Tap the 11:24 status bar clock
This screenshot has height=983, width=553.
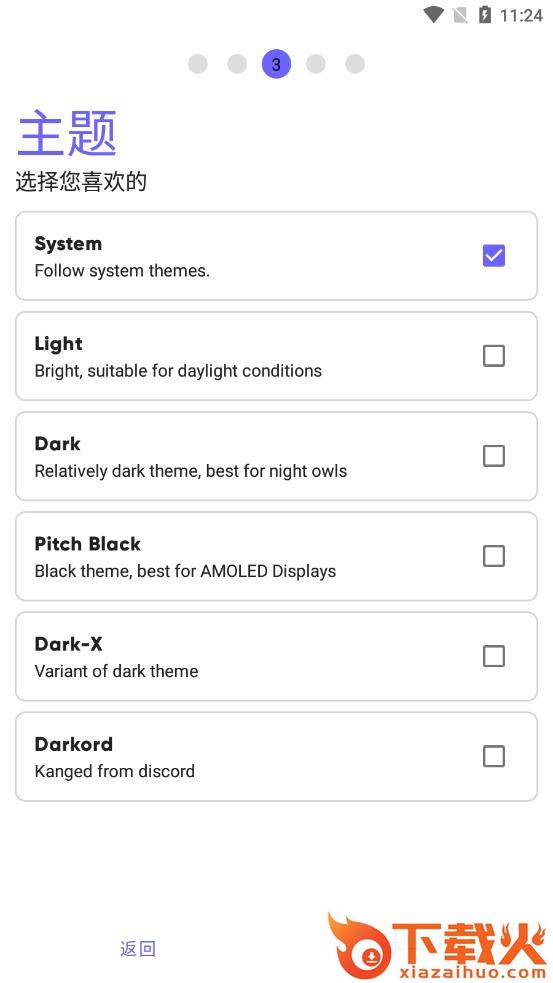pyautogui.click(x=521, y=16)
